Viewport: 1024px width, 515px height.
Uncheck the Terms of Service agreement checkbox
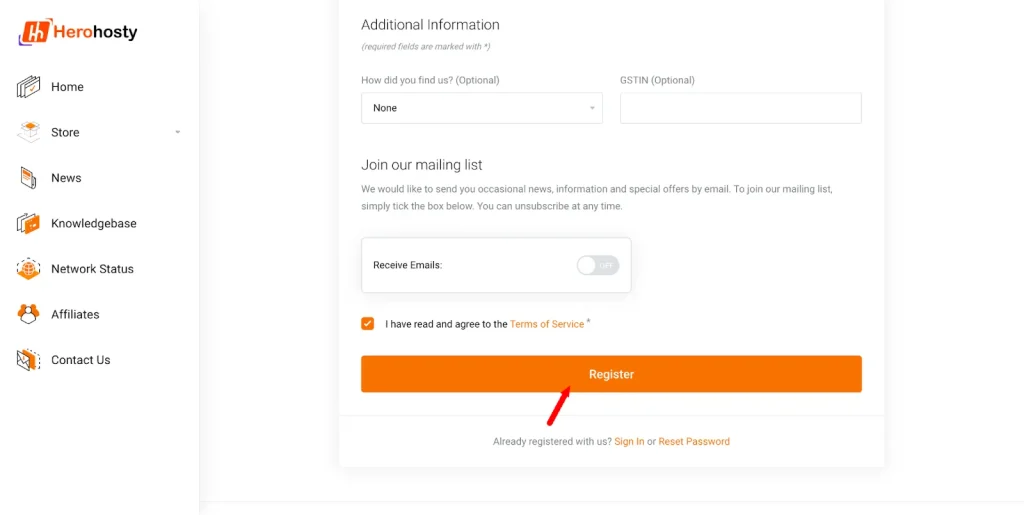coord(368,324)
